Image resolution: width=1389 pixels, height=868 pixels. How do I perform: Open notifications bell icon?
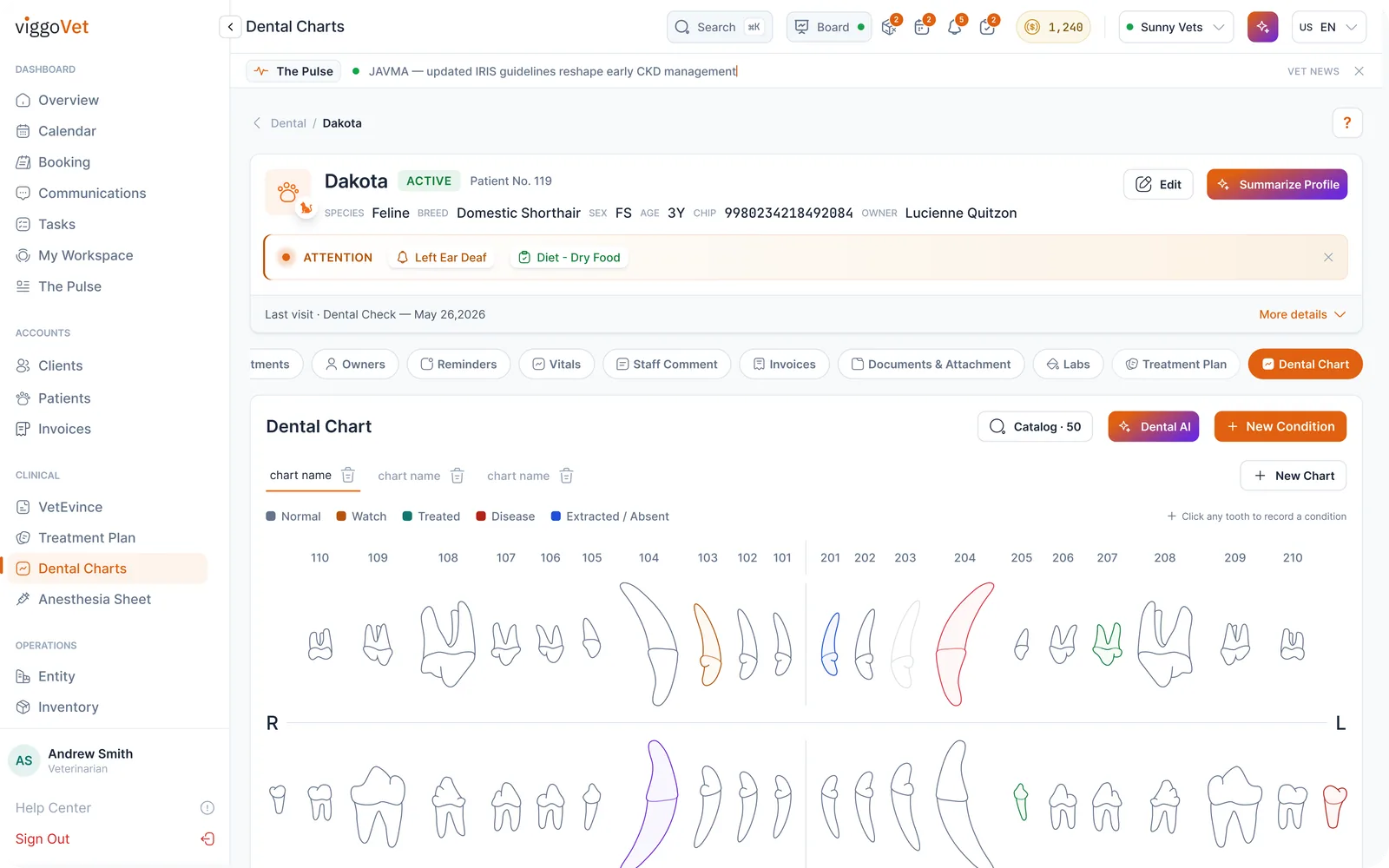(x=955, y=27)
